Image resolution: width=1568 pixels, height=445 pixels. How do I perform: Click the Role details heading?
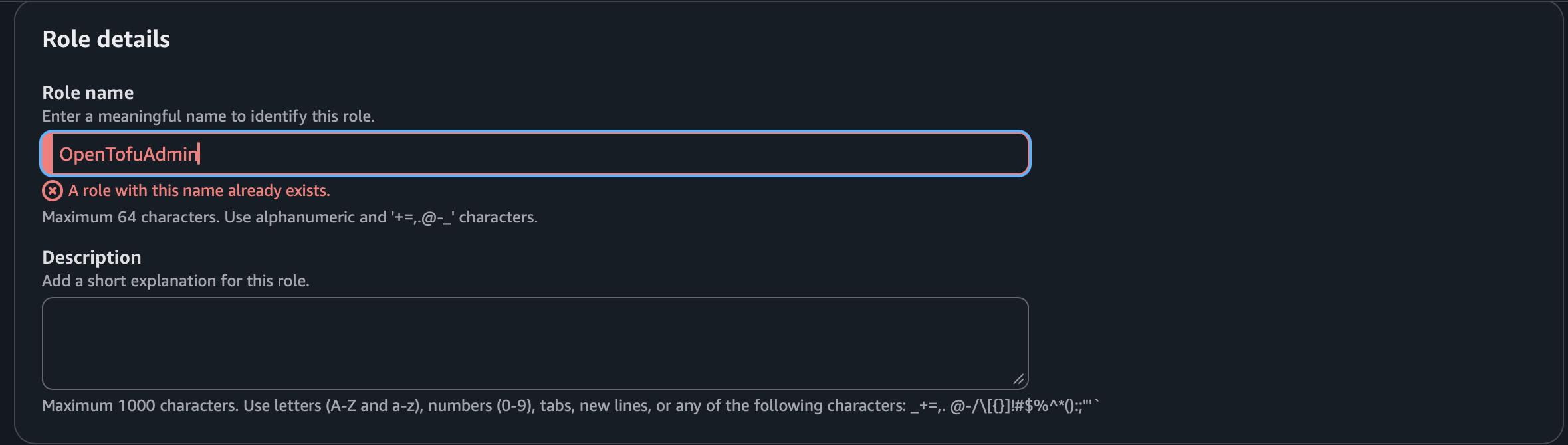[106, 39]
